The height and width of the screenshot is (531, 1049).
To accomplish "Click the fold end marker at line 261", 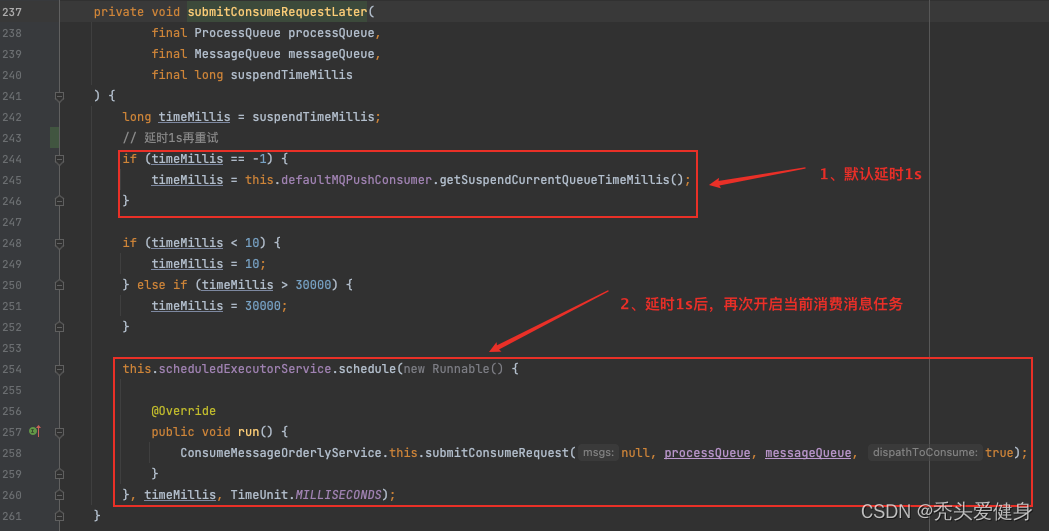I will coord(59,515).
